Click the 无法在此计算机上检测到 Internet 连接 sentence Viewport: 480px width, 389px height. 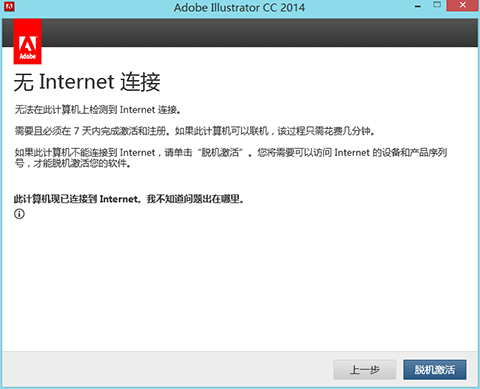(97, 110)
